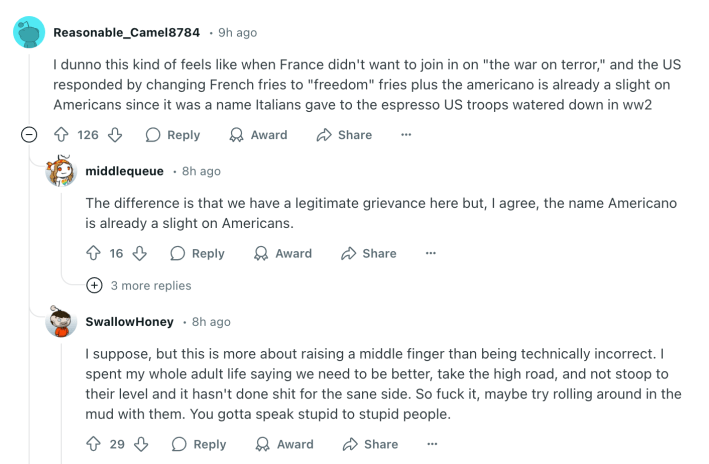Reply to SwallowHoney's comment

[x=198, y=444]
